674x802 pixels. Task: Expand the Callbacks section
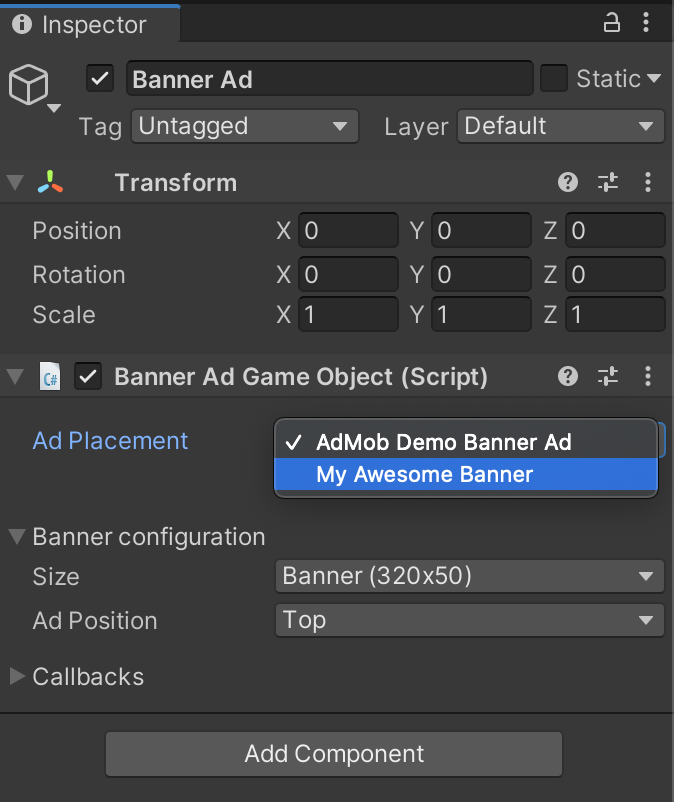(17, 676)
